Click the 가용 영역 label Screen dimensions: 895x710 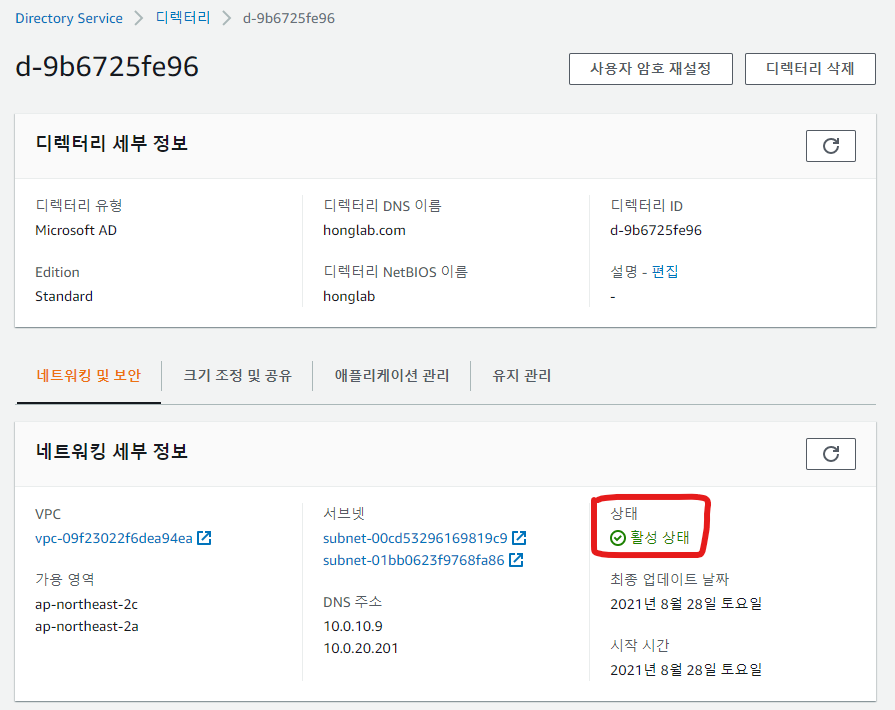point(64,579)
